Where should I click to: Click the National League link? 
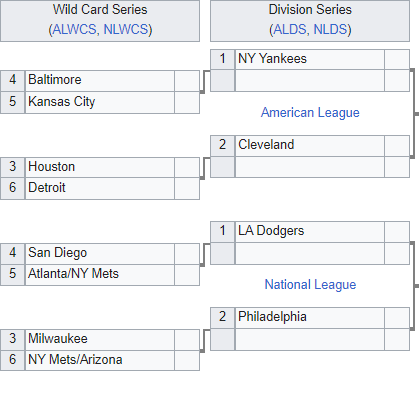pos(310,284)
